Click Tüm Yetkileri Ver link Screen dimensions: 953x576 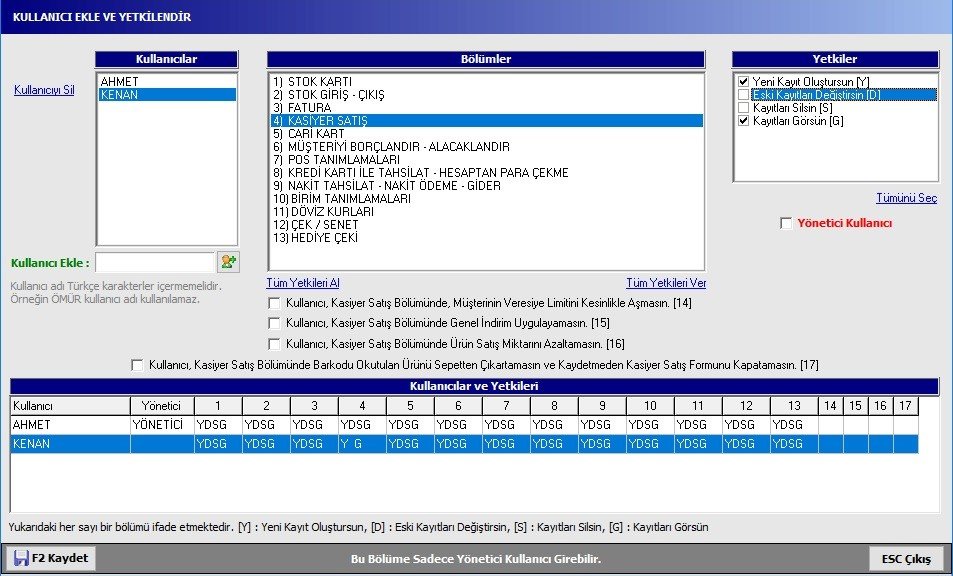(665, 283)
